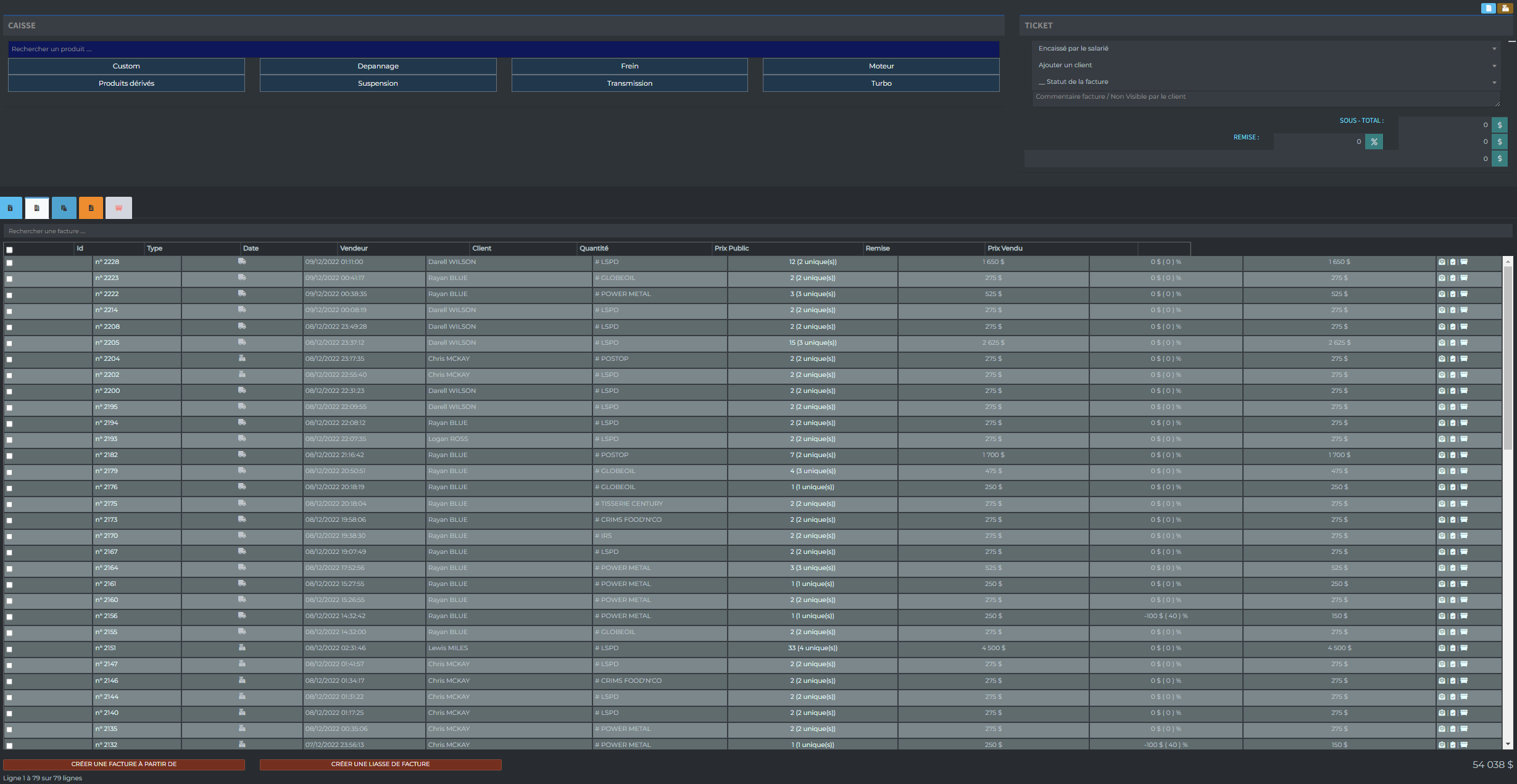Image resolution: width=1517 pixels, height=784 pixels.
Task: Select the white invoice list tab icon
Action: coord(37,208)
